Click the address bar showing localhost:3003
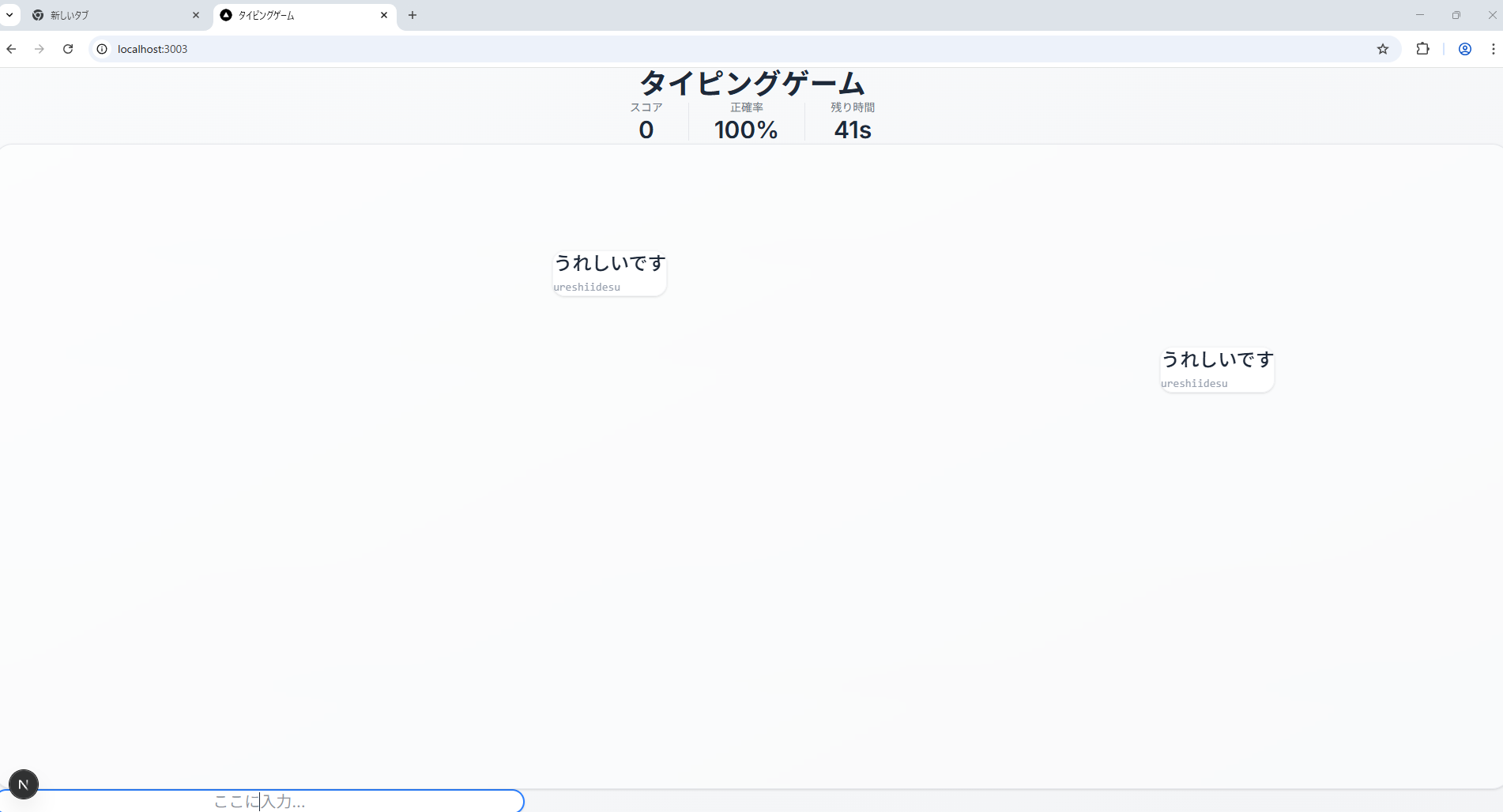 pos(711,49)
